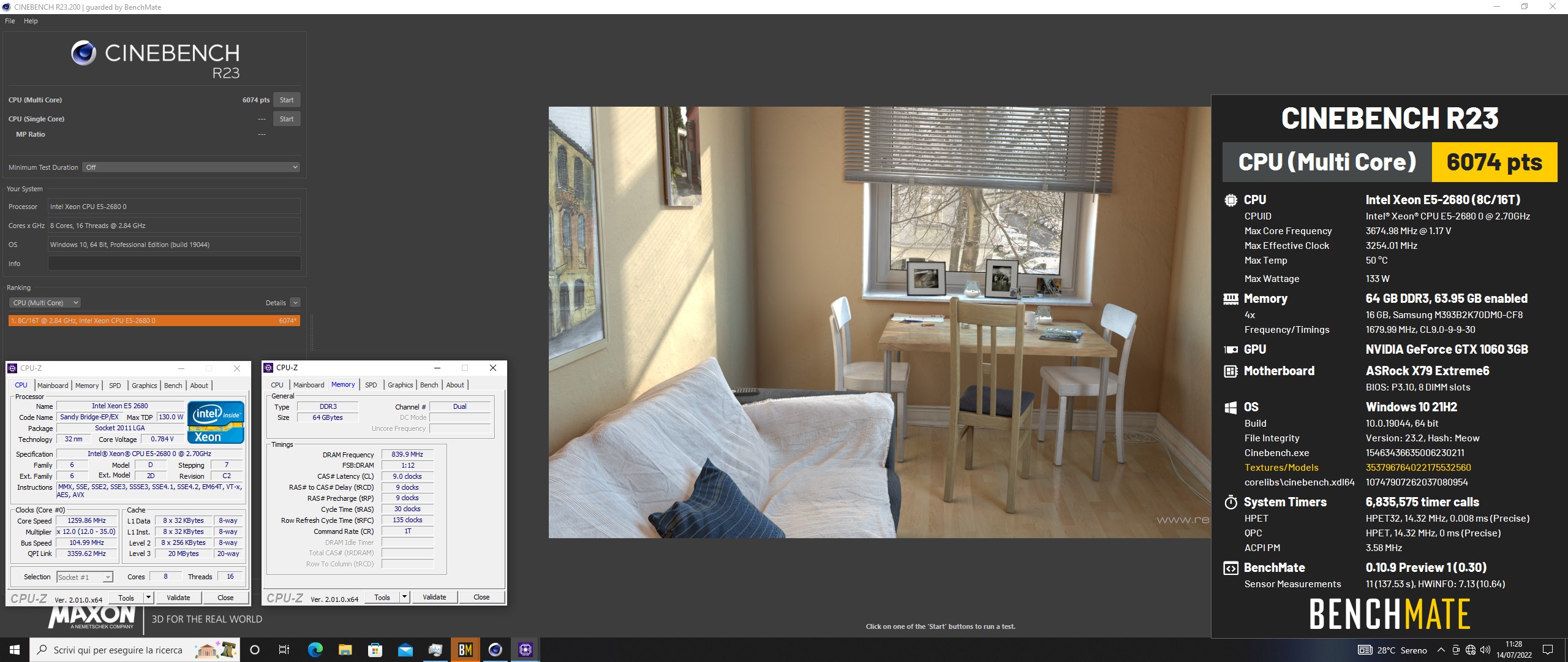This screenshot has width=1568, height=662.
Task: Open the Mail app from the taskbar
Action: pyautogui.click(x=405, y=650)
